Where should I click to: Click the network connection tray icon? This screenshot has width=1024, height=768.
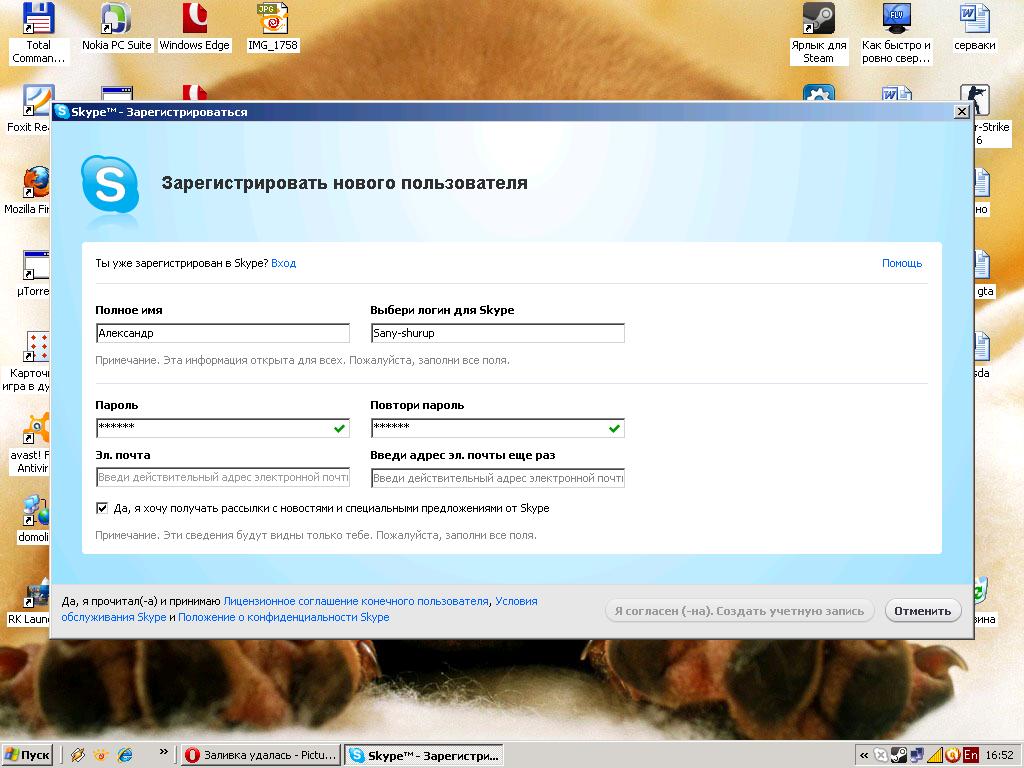point(917,755)
